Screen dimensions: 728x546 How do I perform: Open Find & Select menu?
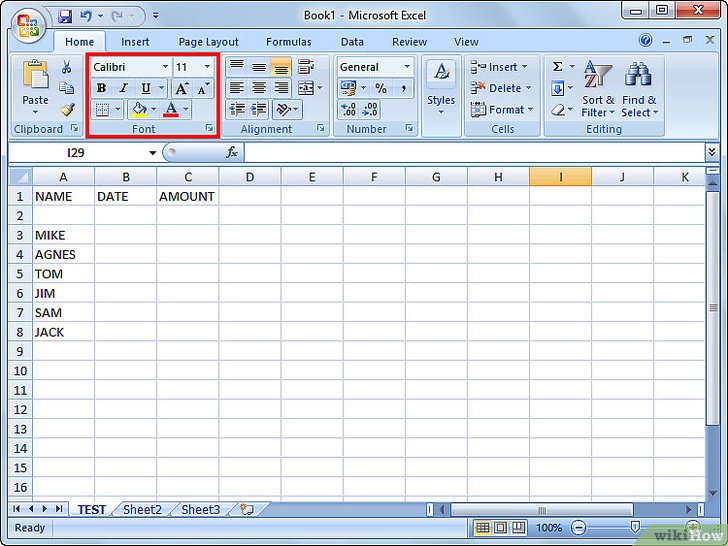(x=639, y=89)
